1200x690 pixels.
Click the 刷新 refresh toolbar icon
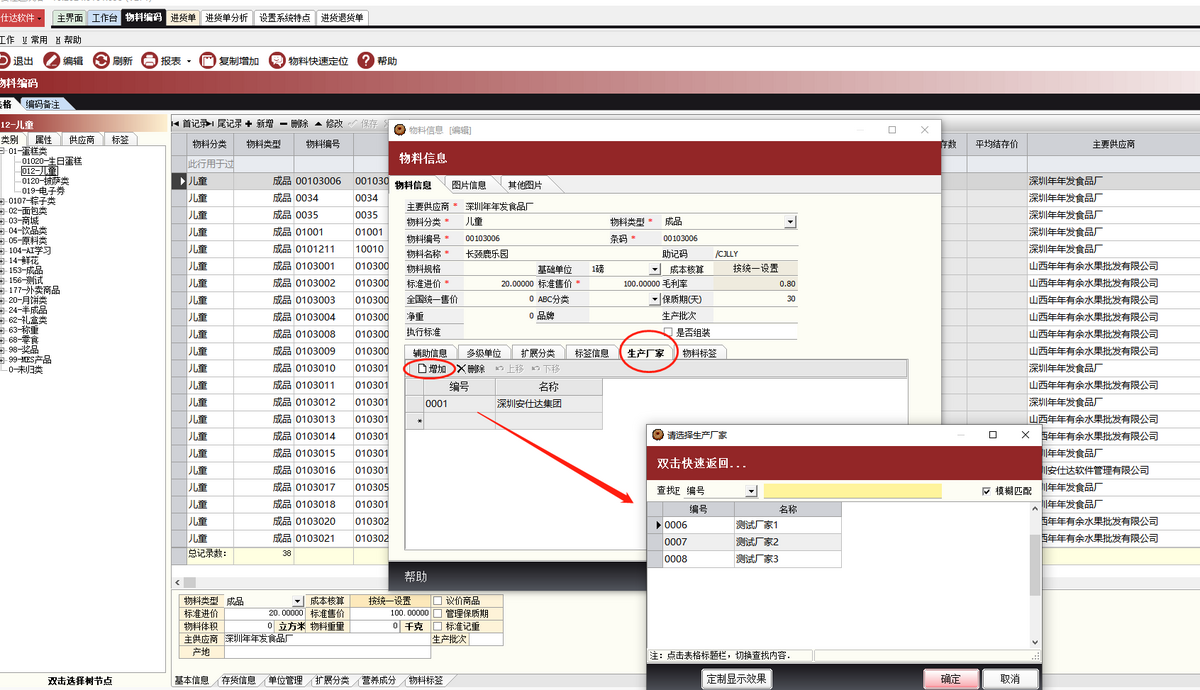point(101,61)
